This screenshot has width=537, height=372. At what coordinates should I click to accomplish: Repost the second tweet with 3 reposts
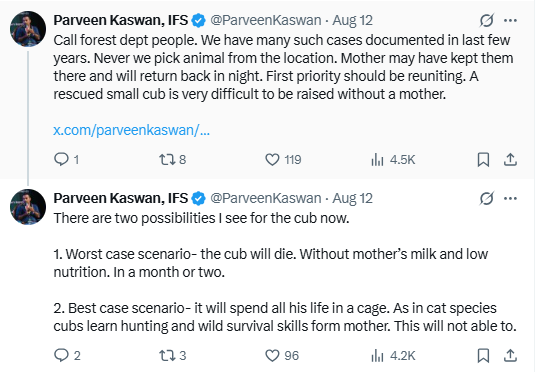point(173,356)
